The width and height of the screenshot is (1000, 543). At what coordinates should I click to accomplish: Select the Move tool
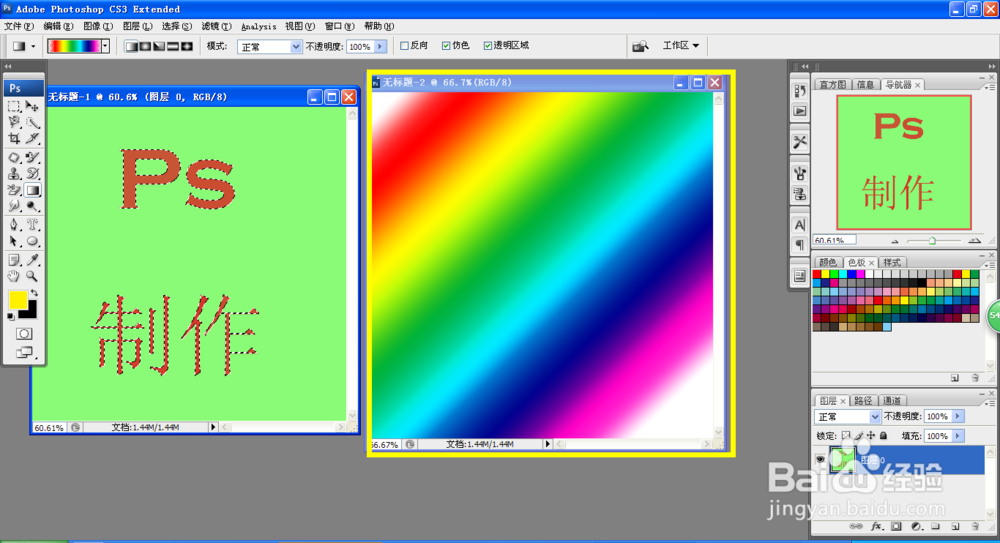click(32, 106)
